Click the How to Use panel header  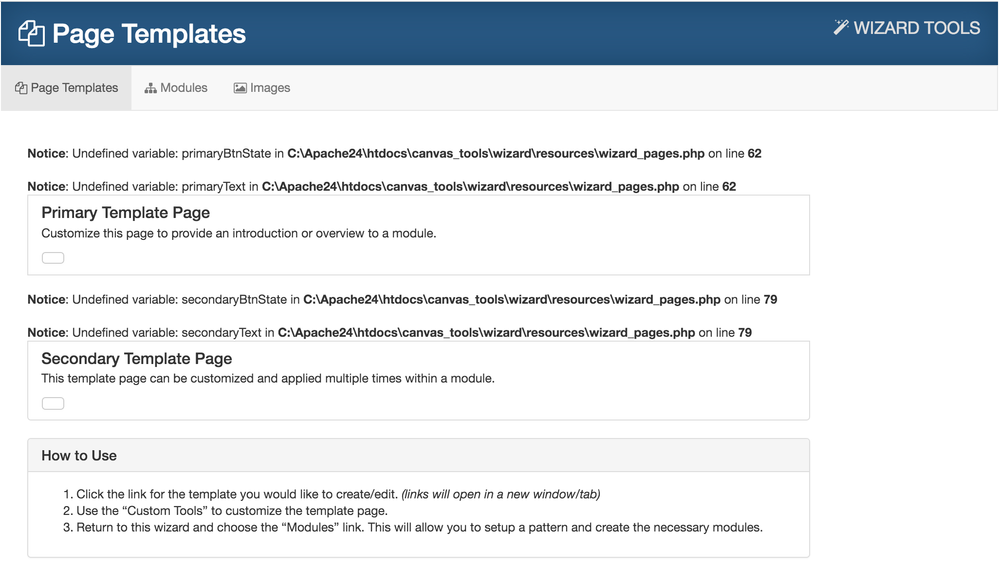(79, 455)
